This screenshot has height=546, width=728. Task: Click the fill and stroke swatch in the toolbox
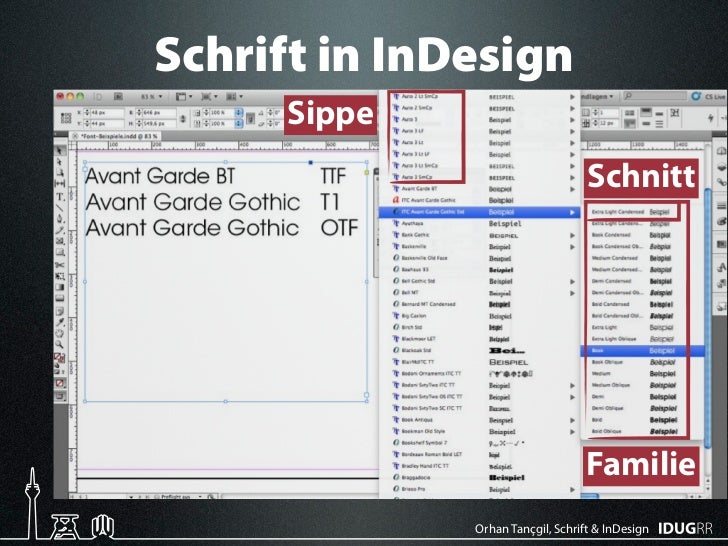click(60, 358)
